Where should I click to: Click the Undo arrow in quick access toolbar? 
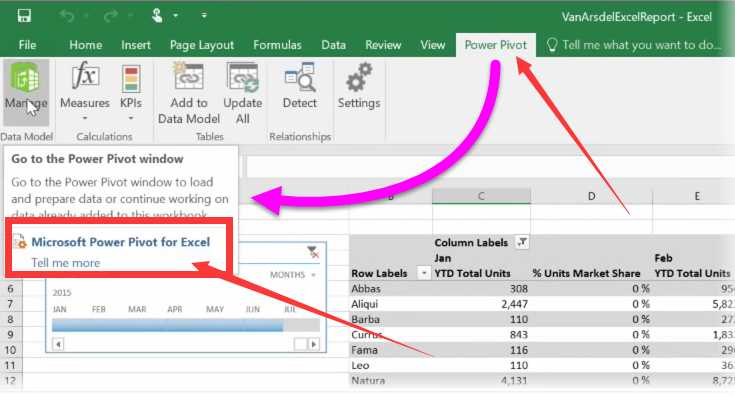pos(68,16)
